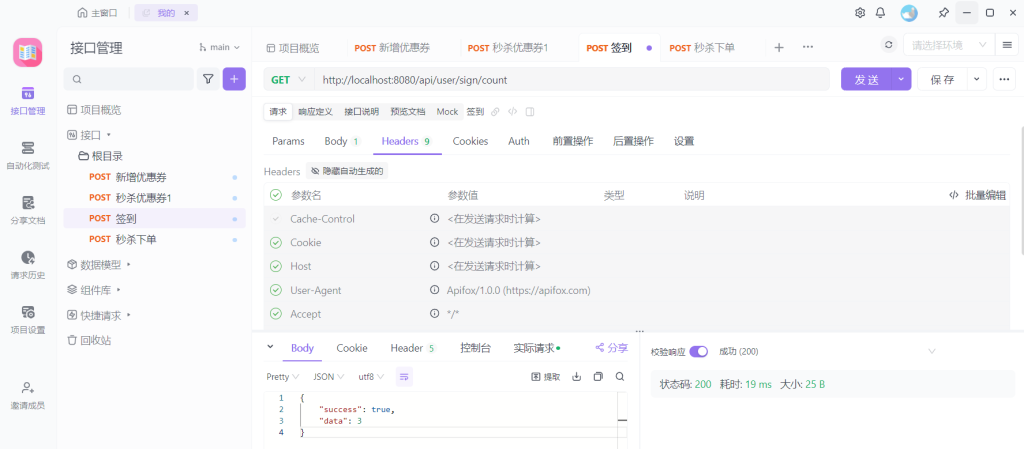Open 请求历史 in the left sidebar
Image resolution: width=1024 pixels, height=449 pixels.
[28, 265]
